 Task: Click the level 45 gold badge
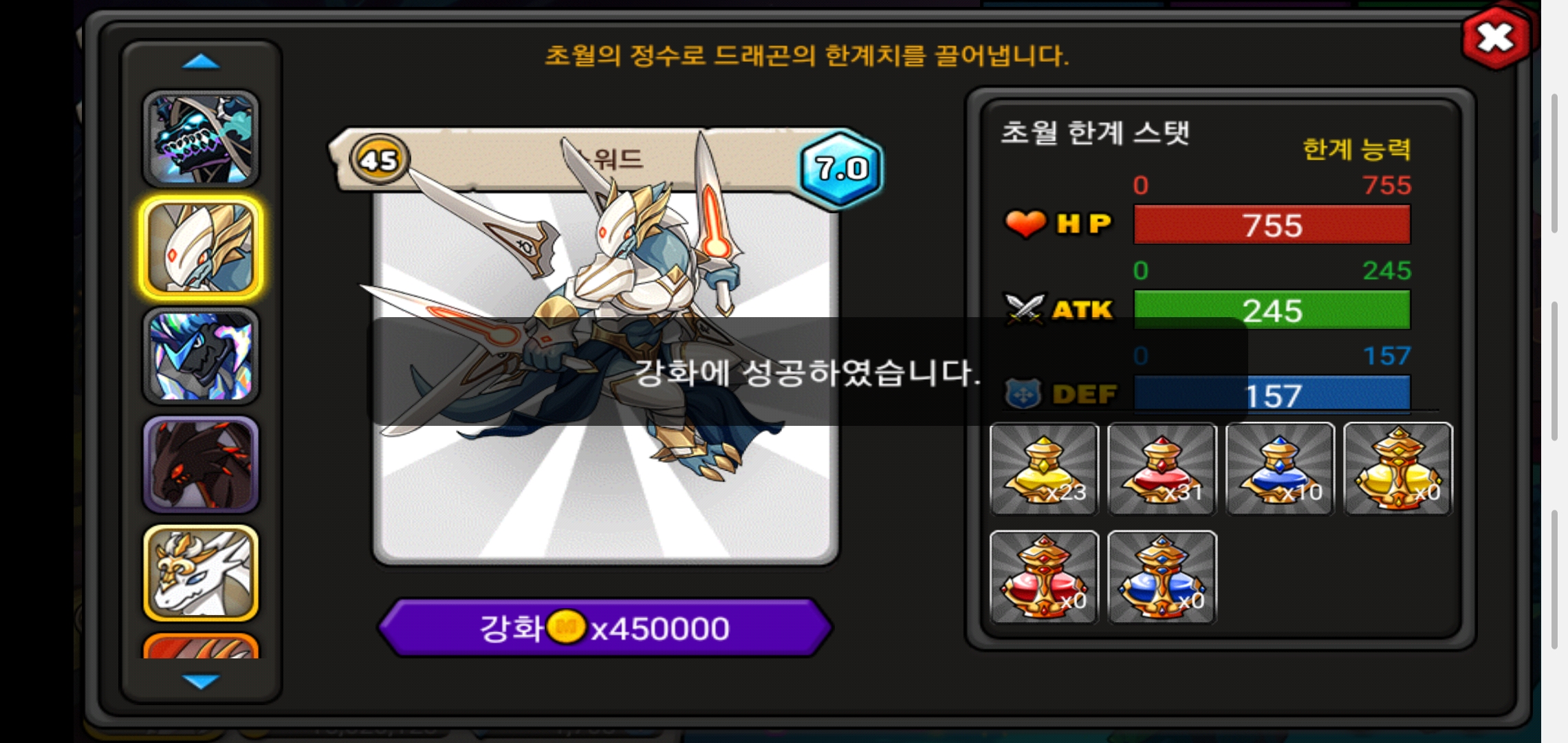(x=379, y=160)
